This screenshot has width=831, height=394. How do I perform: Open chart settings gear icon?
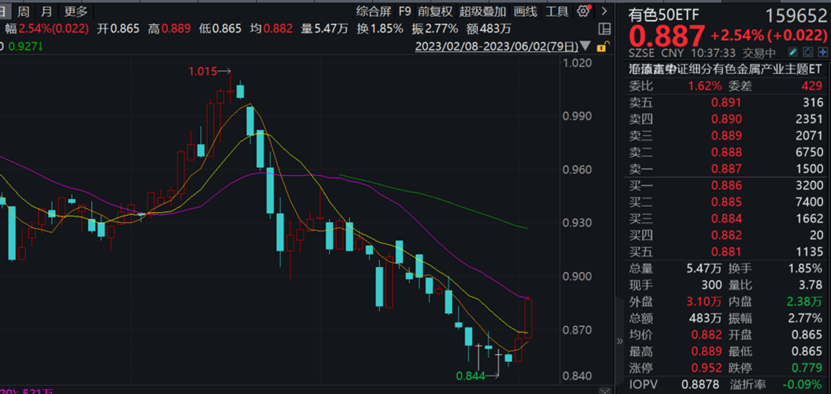pos(584,11)
